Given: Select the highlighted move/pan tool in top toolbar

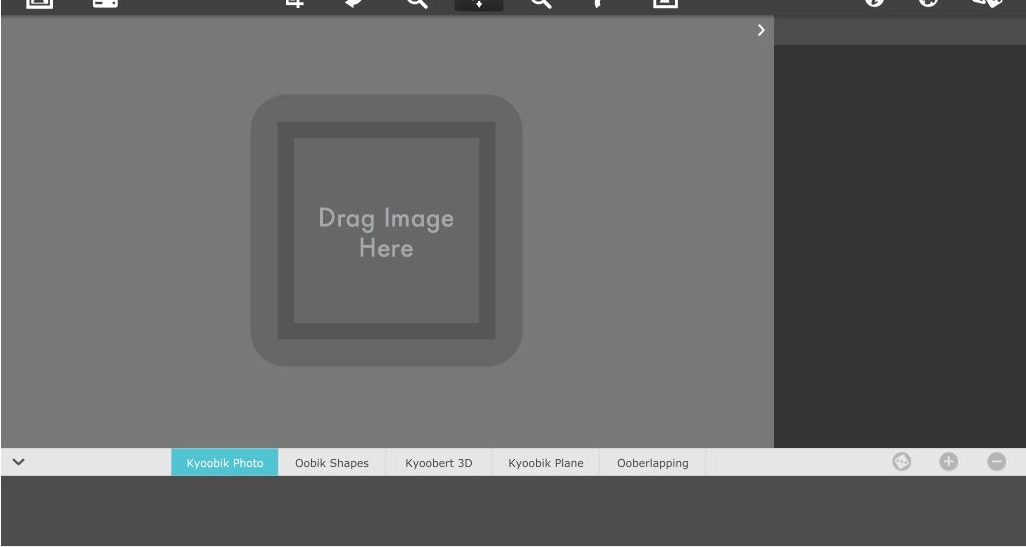Looking at the screenshot, I should click(x=479, y=4).
